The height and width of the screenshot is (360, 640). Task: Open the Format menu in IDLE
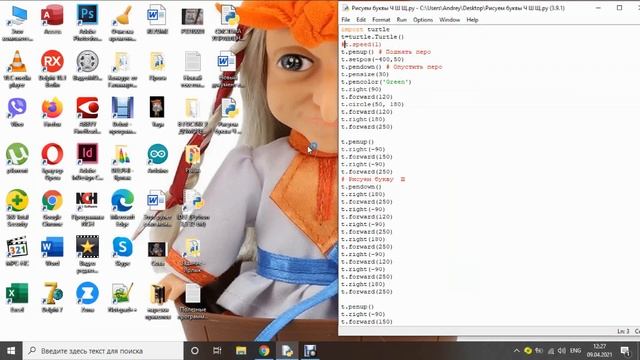[x=381, y=20]
